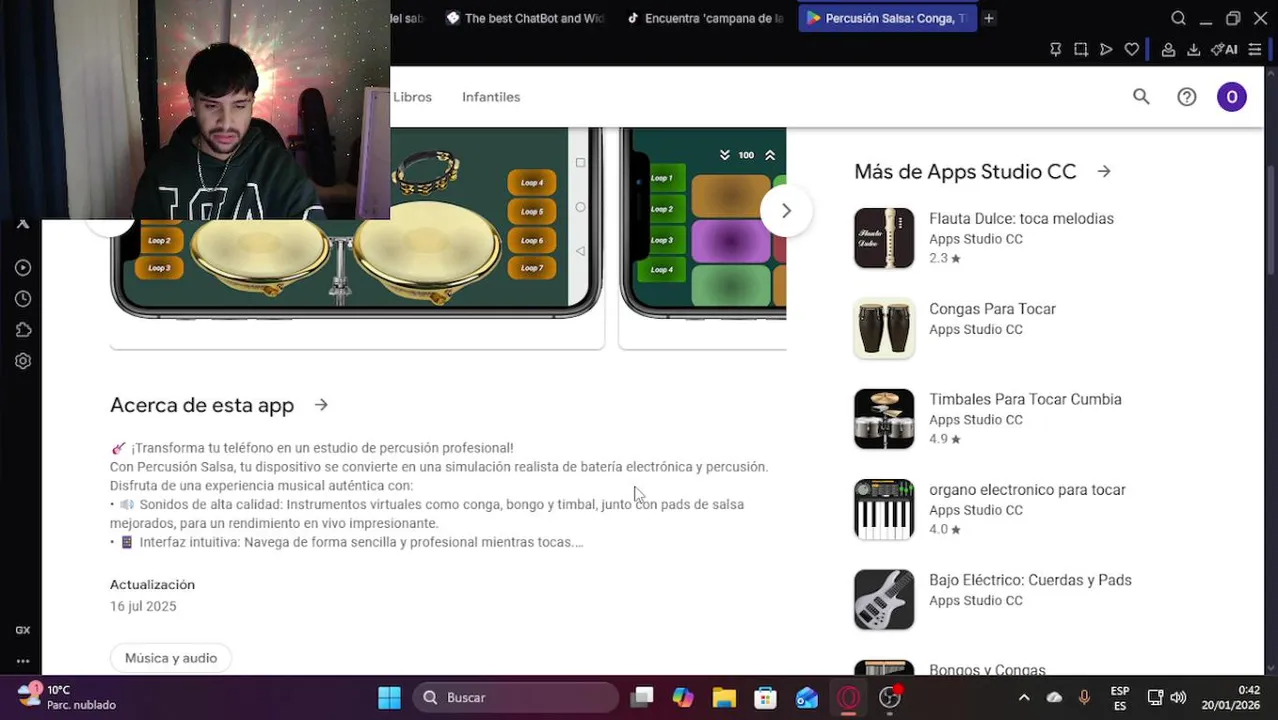Search open tabs with the title bar magnifier
Screen dimensions: 1278x720
click(1178, 18)
